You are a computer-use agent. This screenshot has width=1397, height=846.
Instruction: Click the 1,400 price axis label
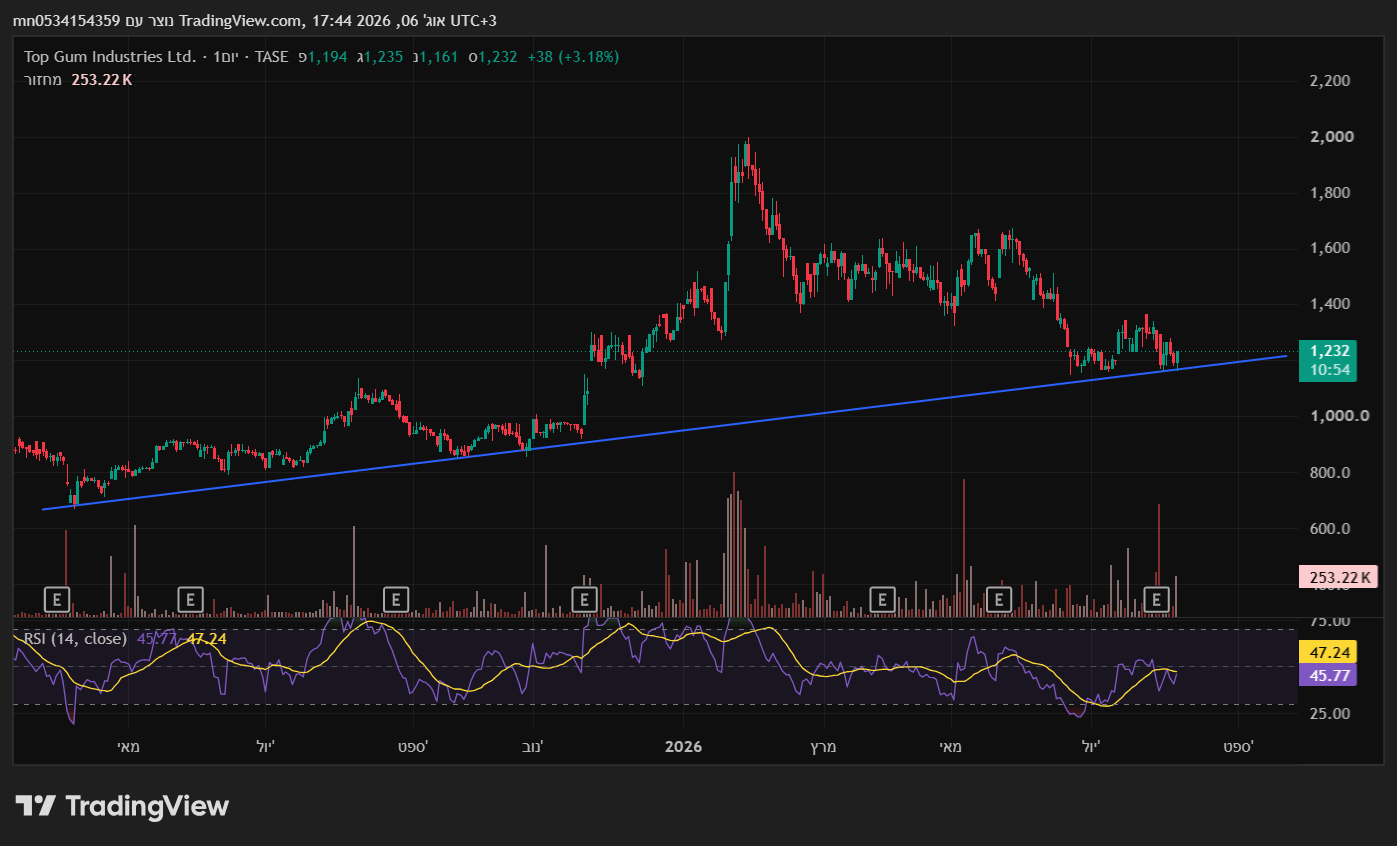click(x=1330, y=305)
